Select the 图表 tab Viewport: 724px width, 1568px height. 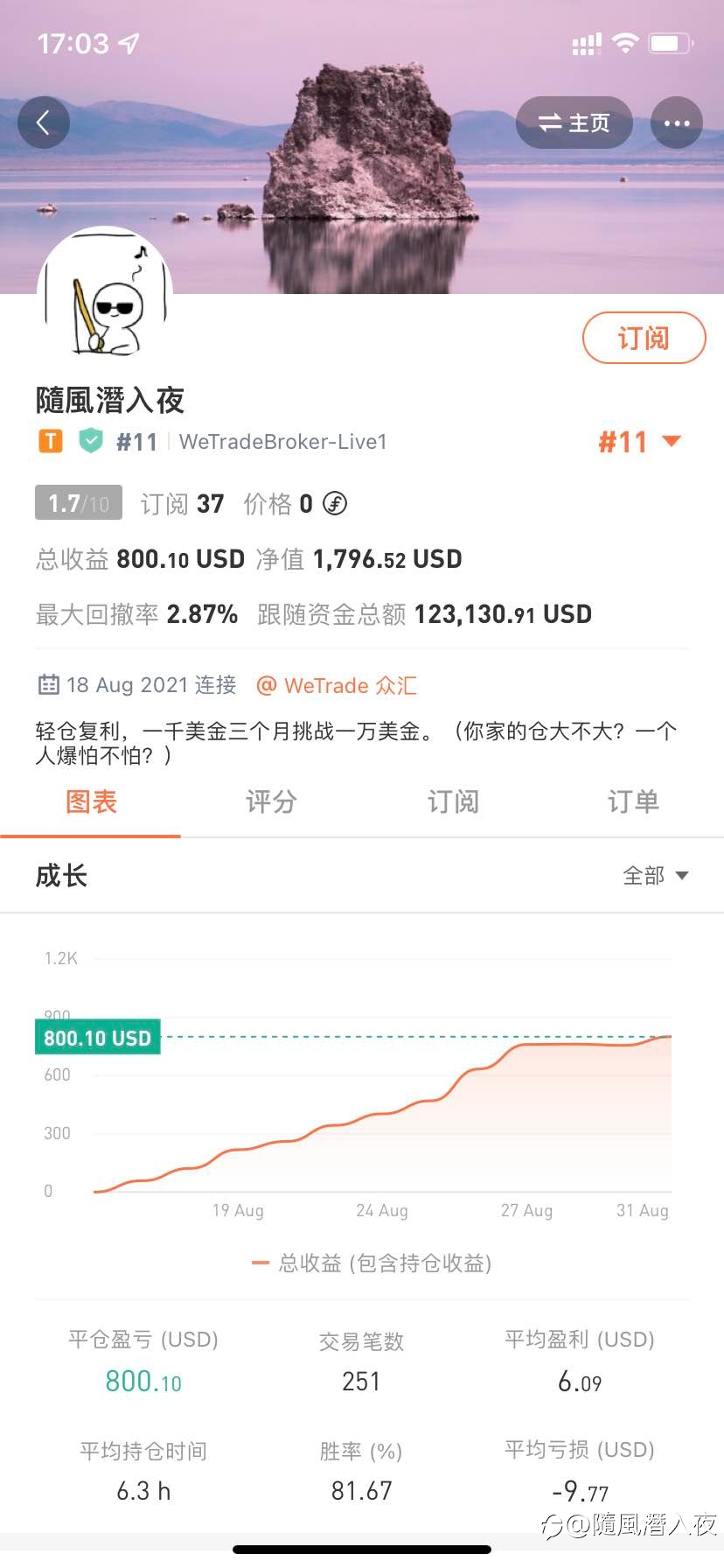coord(91,802)
